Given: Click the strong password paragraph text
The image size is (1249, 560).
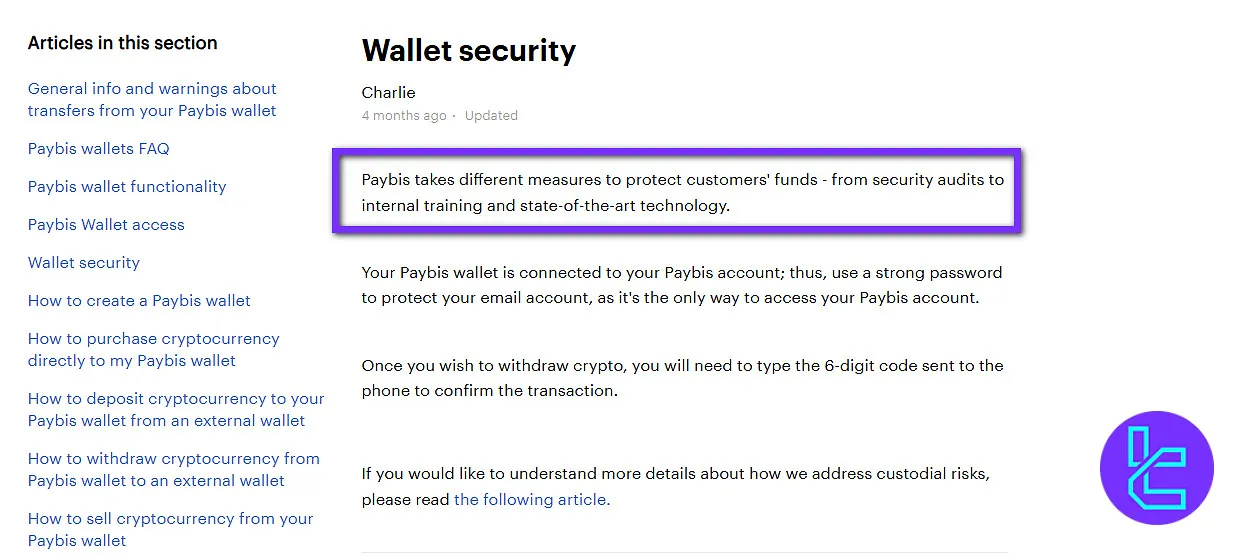Looking at the screenshot, I should point(682,285).
